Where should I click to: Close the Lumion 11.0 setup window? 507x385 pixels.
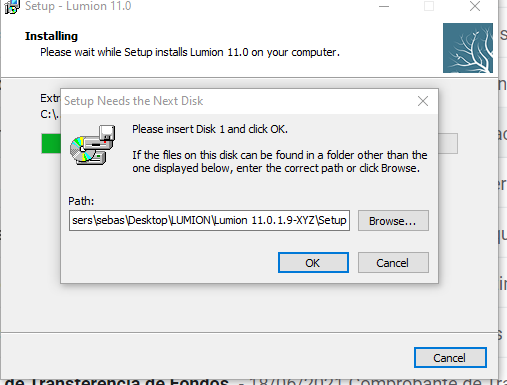tap(475, 6)
